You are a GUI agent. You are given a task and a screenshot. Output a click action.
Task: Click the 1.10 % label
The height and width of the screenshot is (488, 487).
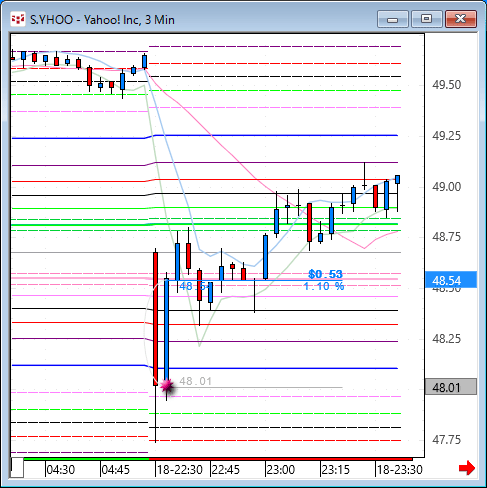(x=324, y=286)
